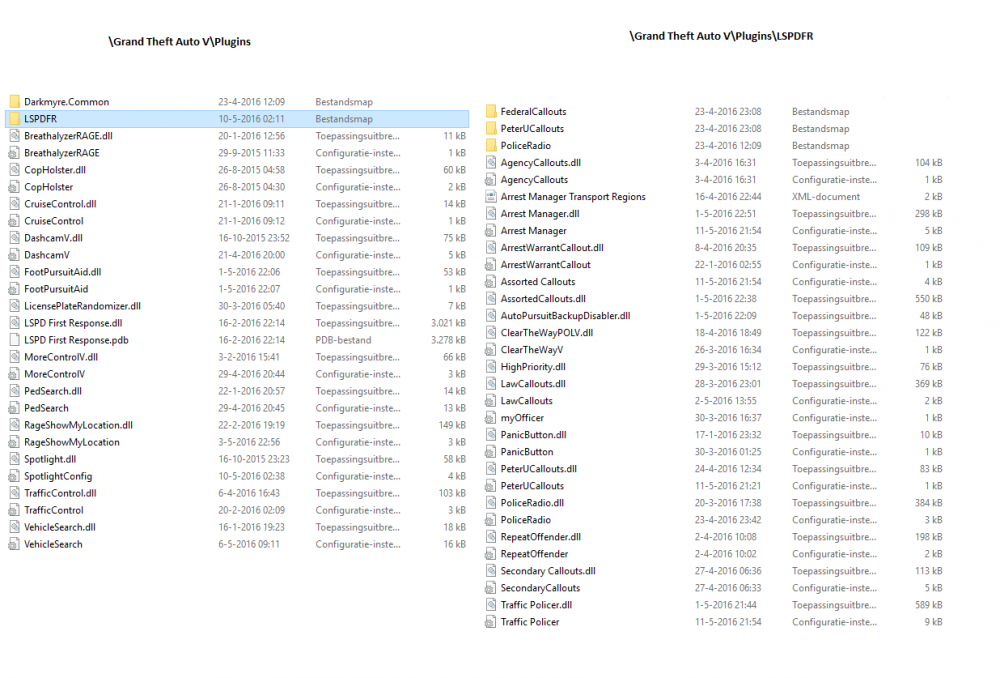Viewport: 1000px width, 678px height.
Task: Select the AutoPursuitBackupDisabler.dll file name
Action: 566,316
